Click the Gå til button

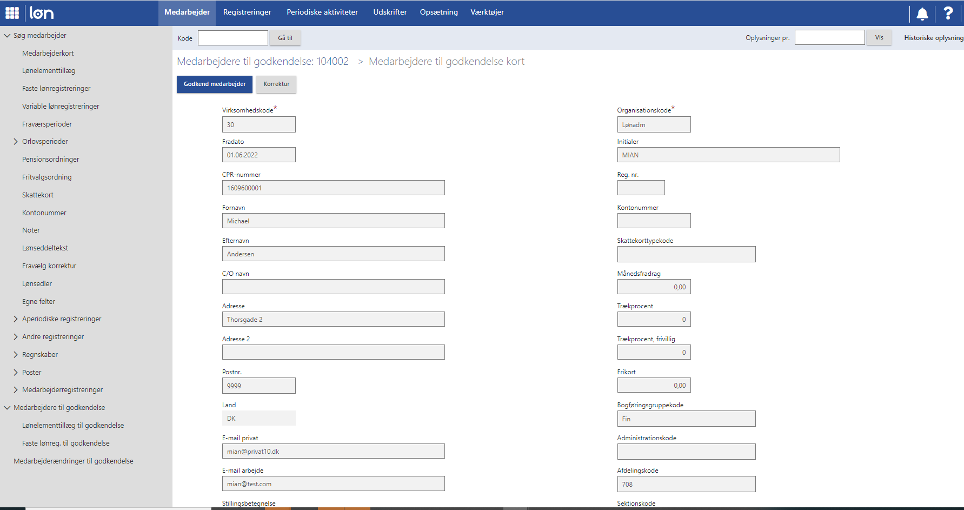(x=284, y=37)
